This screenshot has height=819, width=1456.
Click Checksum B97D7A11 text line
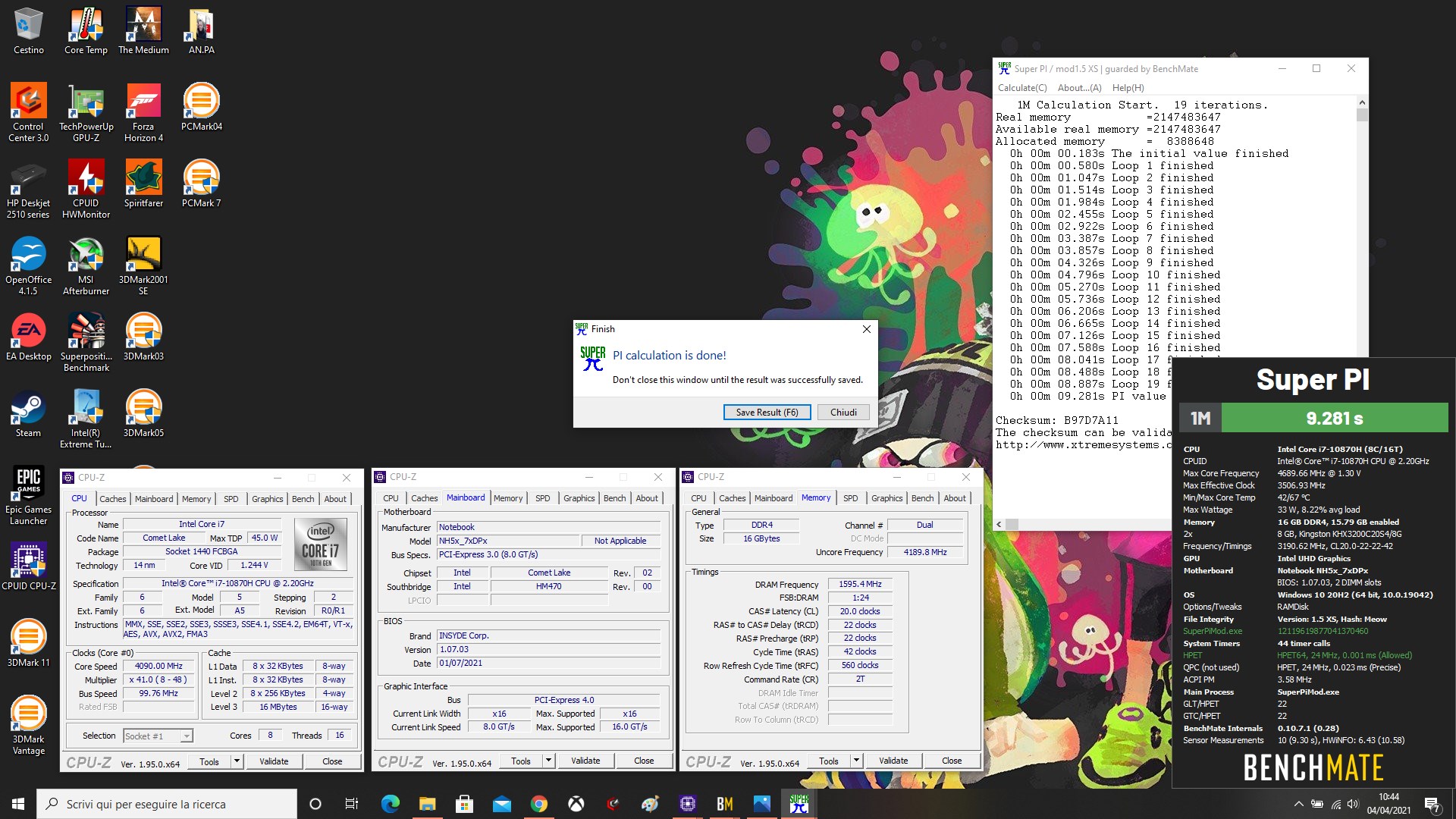tap(1057, 420)
